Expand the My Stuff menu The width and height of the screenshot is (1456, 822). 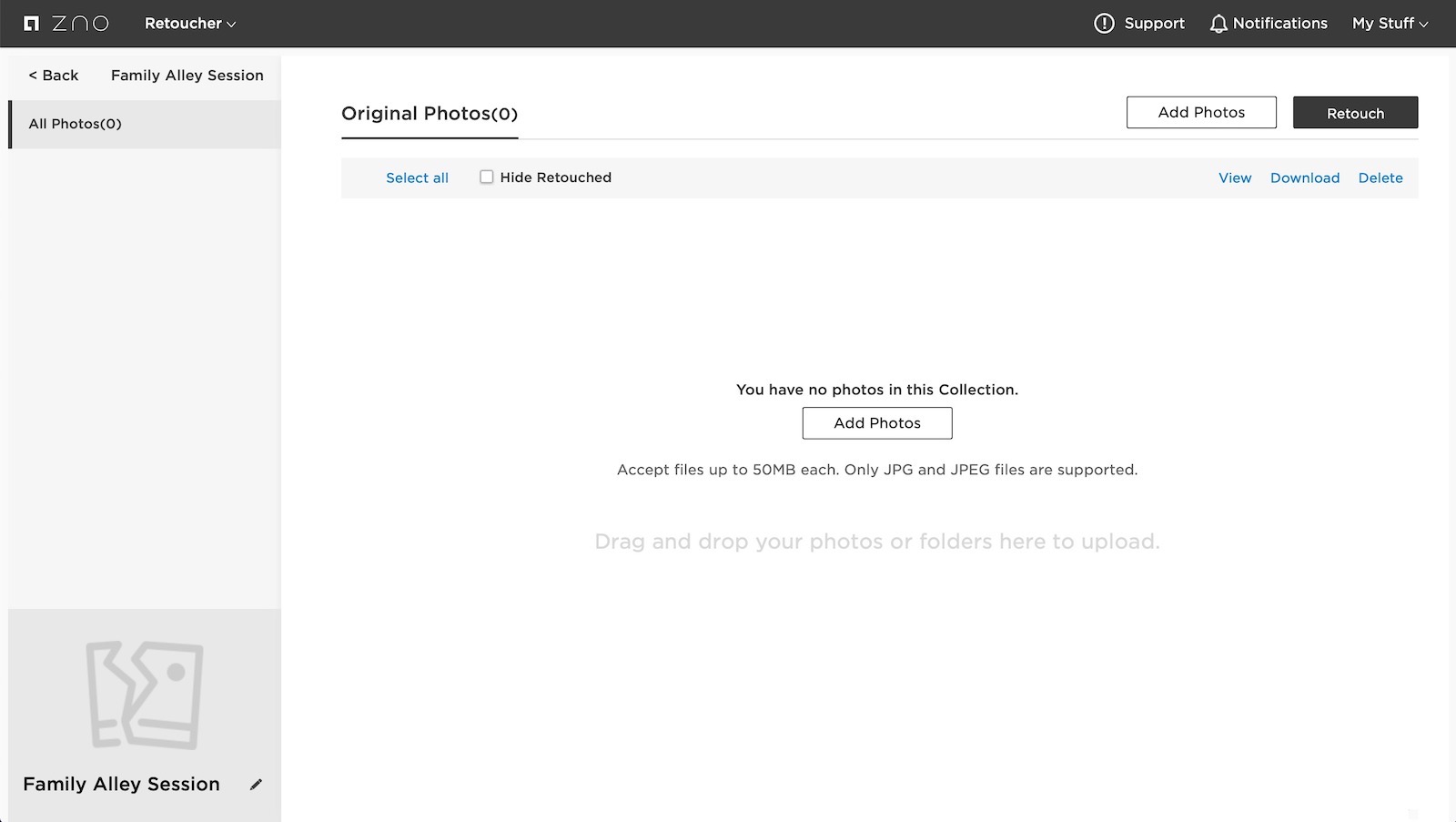click(1390, 24)
